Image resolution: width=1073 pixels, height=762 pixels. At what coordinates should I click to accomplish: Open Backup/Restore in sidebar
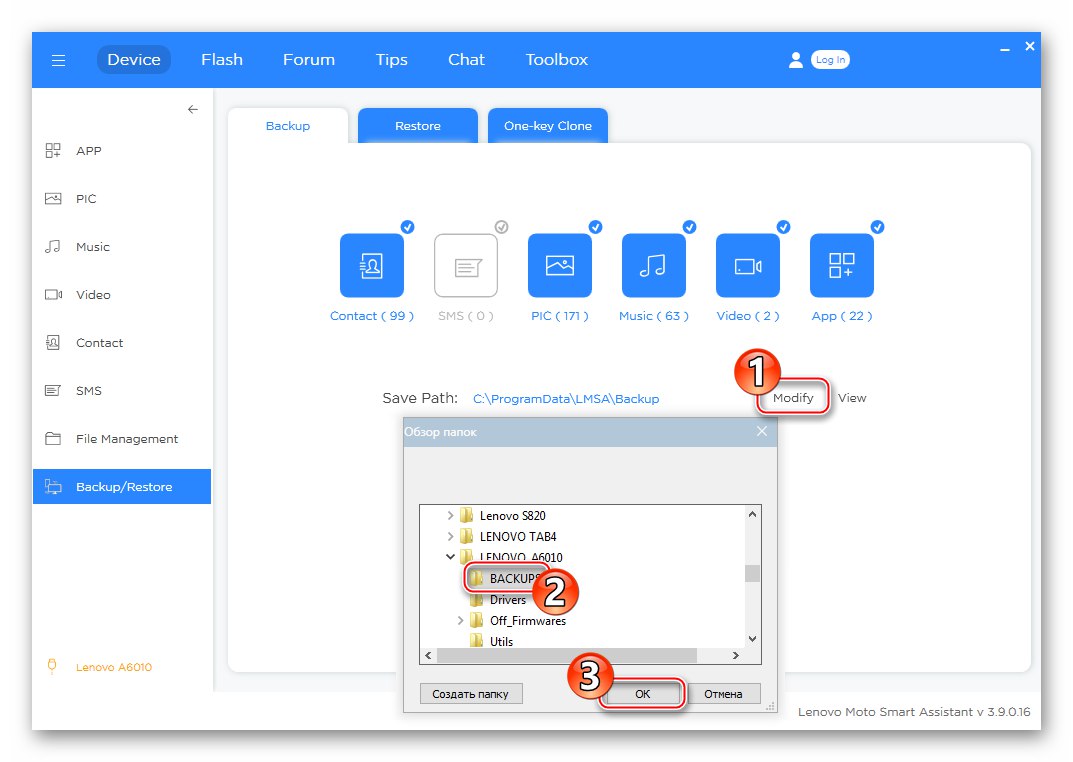122,486
